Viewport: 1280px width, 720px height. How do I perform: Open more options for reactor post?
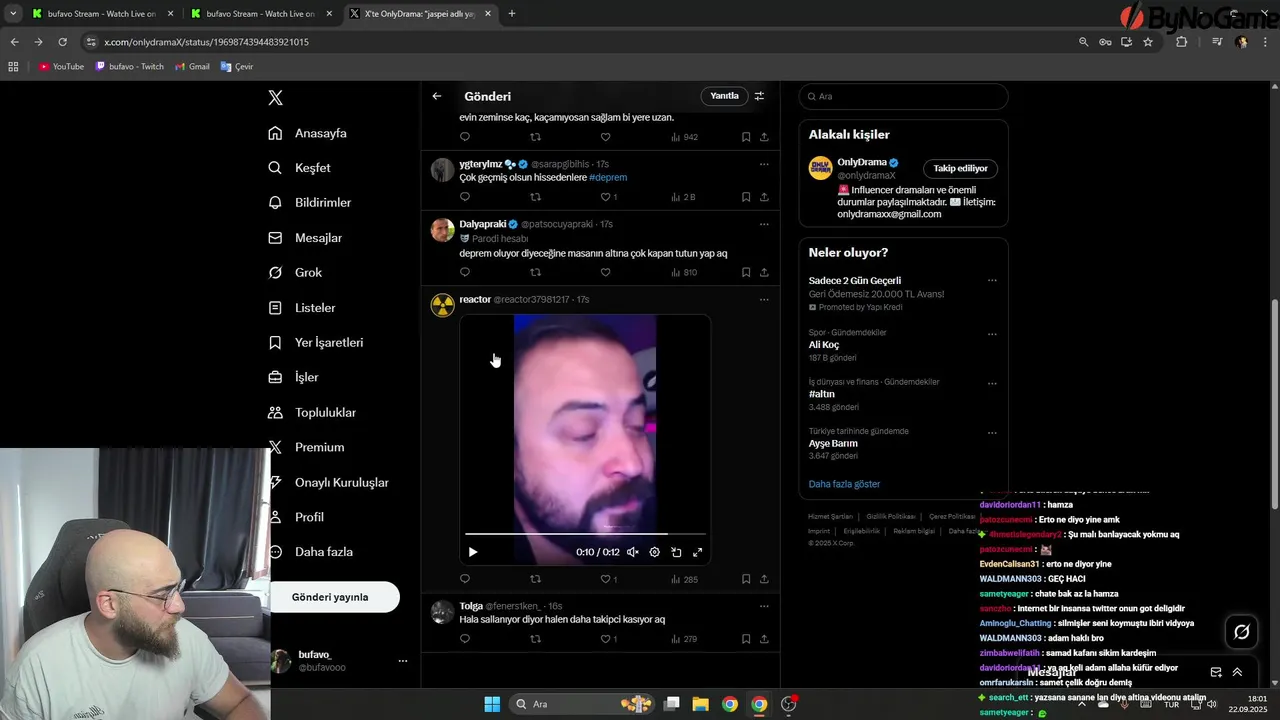pos(764,299)
